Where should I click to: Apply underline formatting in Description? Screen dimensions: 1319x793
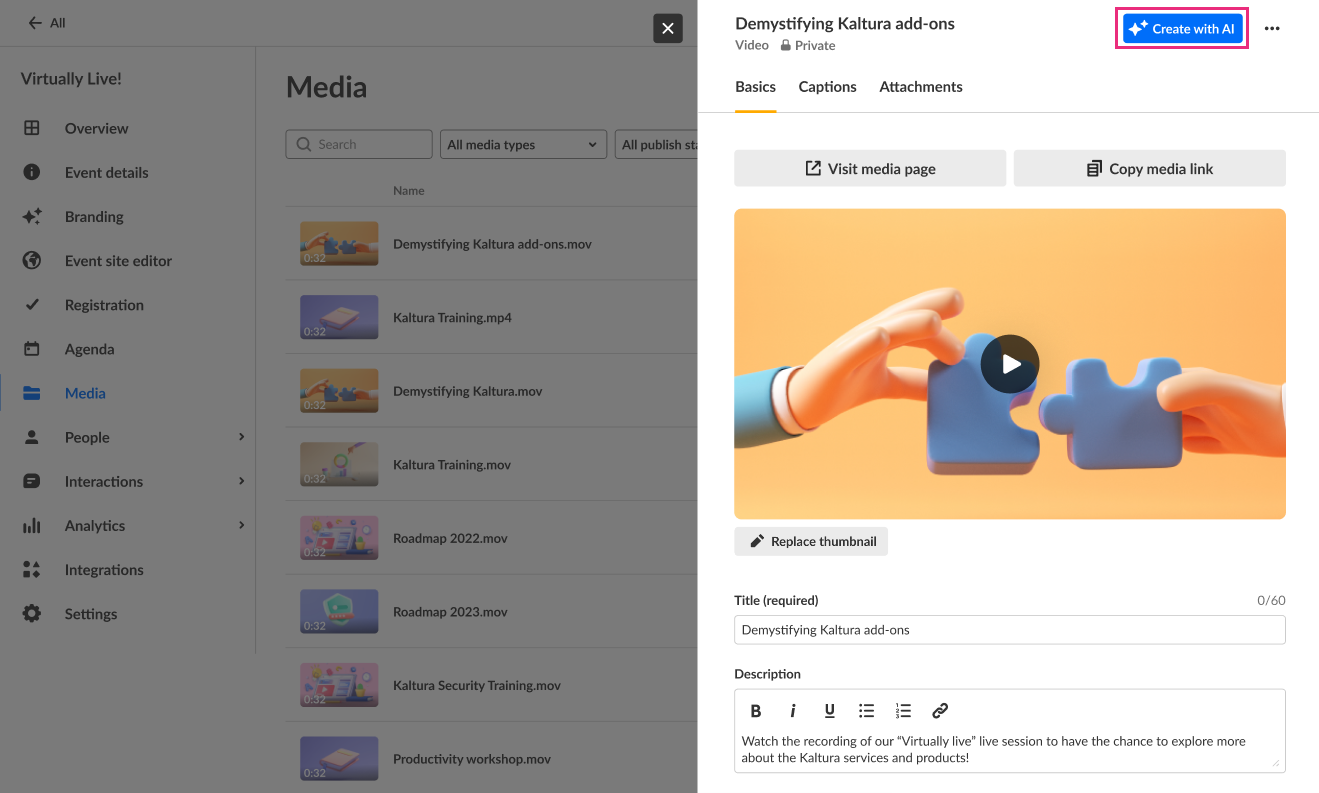click(830, 711)
